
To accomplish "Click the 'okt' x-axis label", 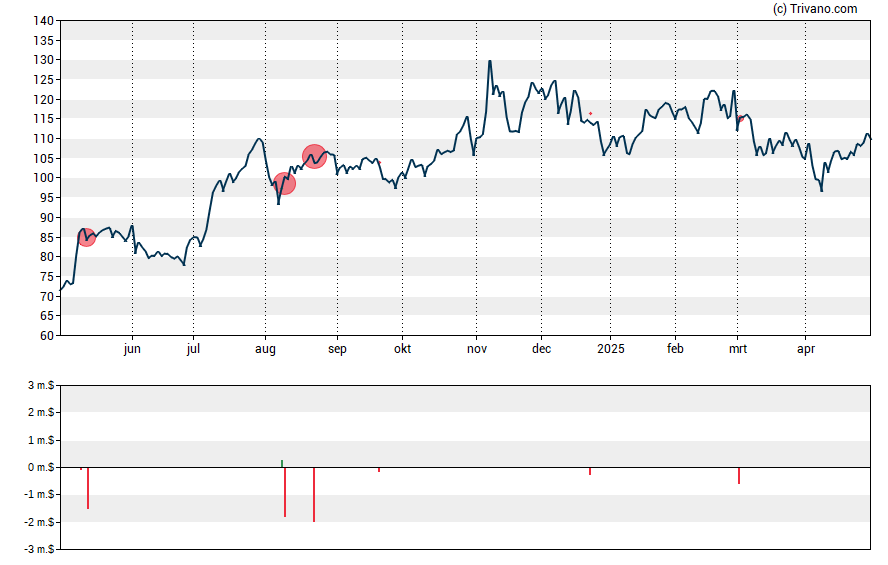I will pyautogui.click(x=403, y=349).
